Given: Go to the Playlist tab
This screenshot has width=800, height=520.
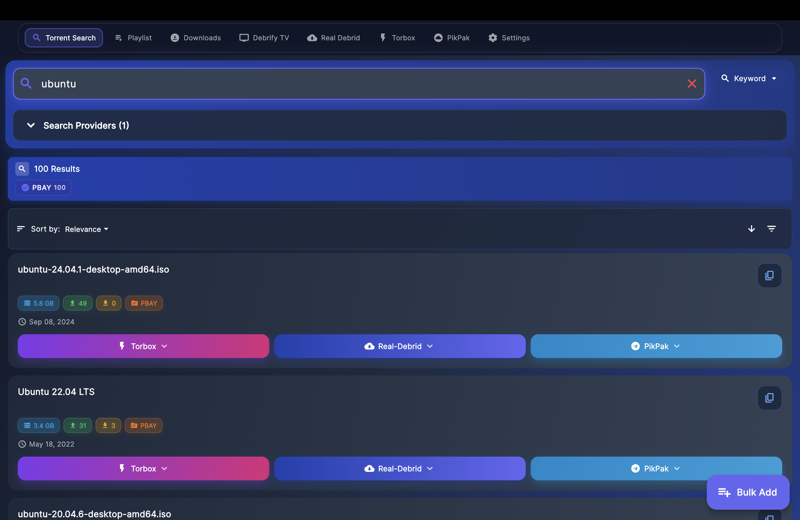Looking at the screenshot, I should pos(133,38).
